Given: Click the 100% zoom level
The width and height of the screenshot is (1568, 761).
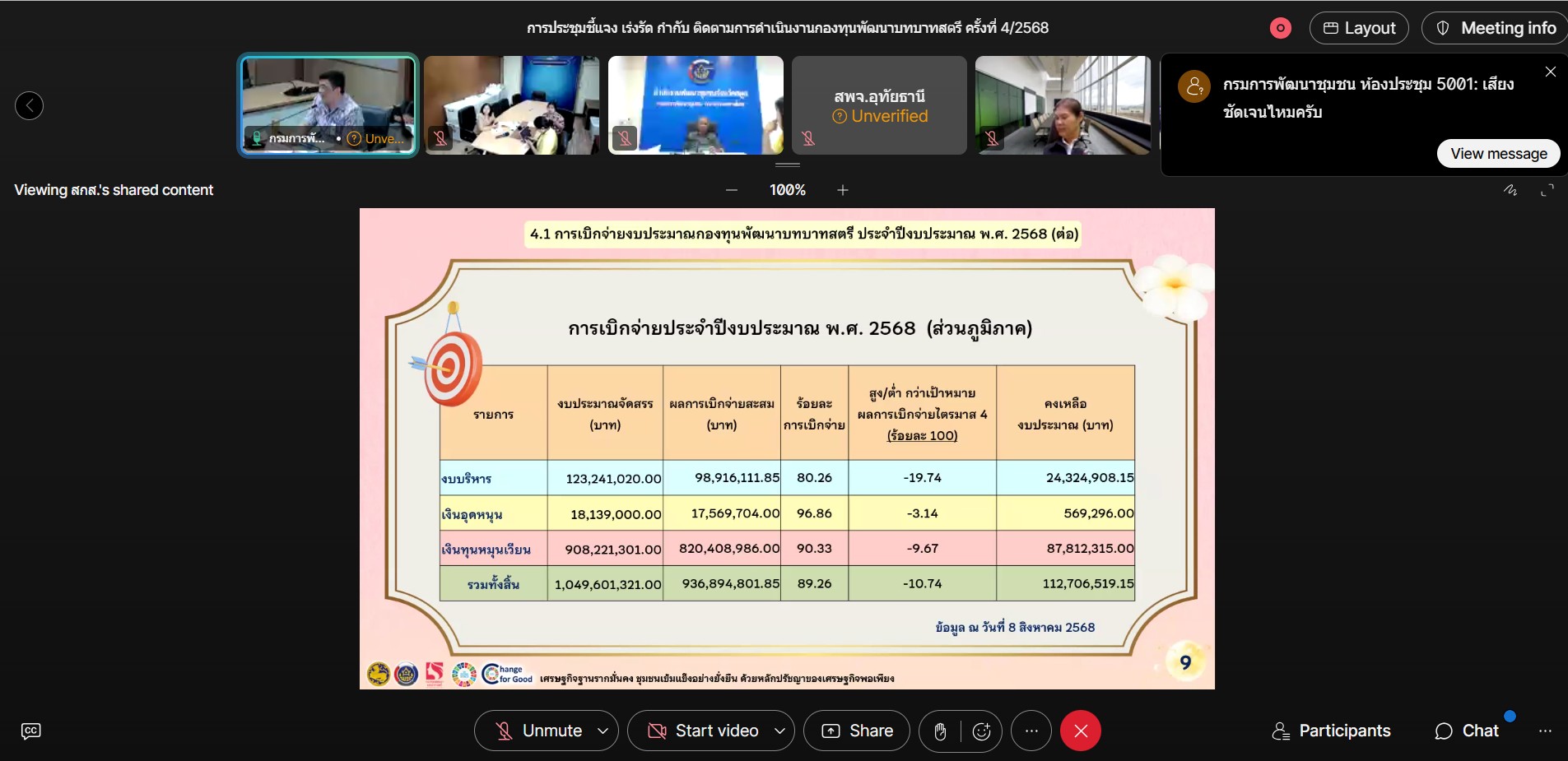Looking at the screenshot, I should coord(787,190).
